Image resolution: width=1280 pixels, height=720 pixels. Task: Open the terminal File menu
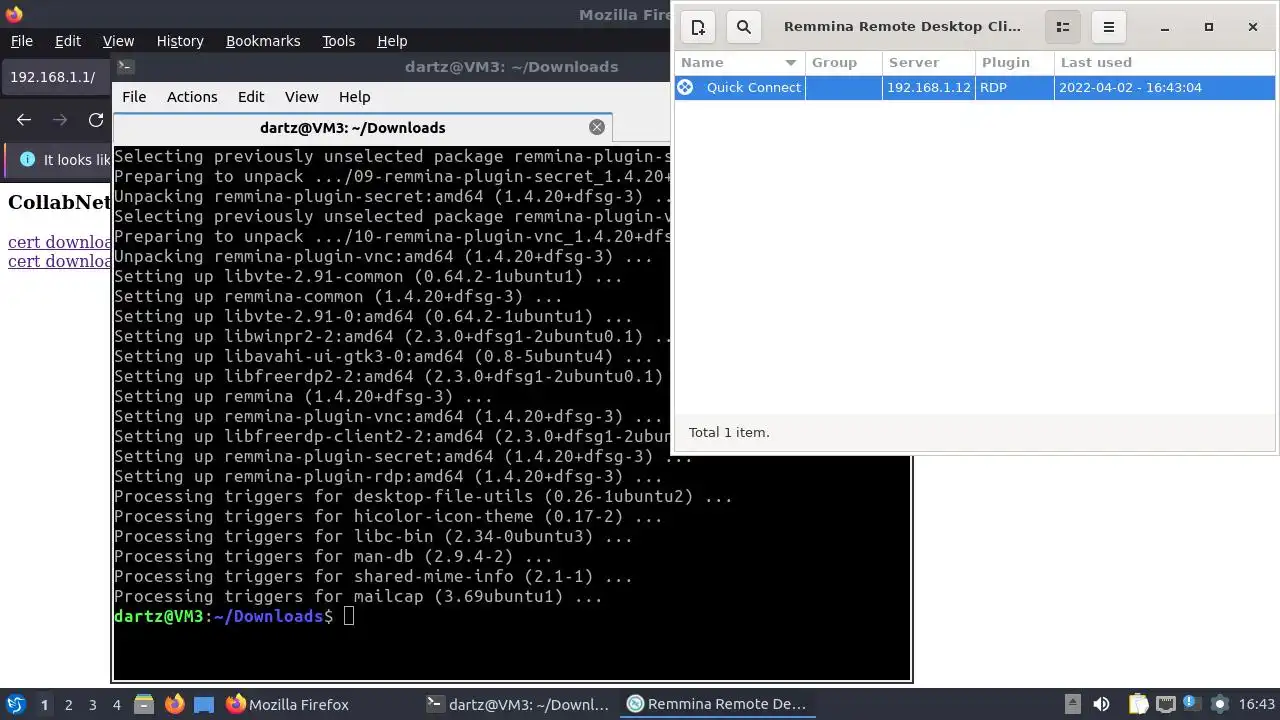pyautogui.click(x=134, y=97)
